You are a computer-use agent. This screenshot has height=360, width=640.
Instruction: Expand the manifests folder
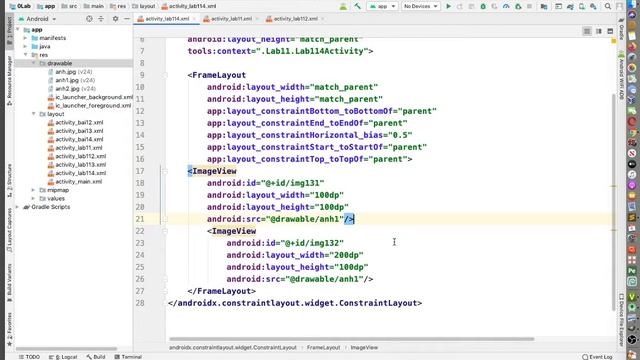coord(25,38)
